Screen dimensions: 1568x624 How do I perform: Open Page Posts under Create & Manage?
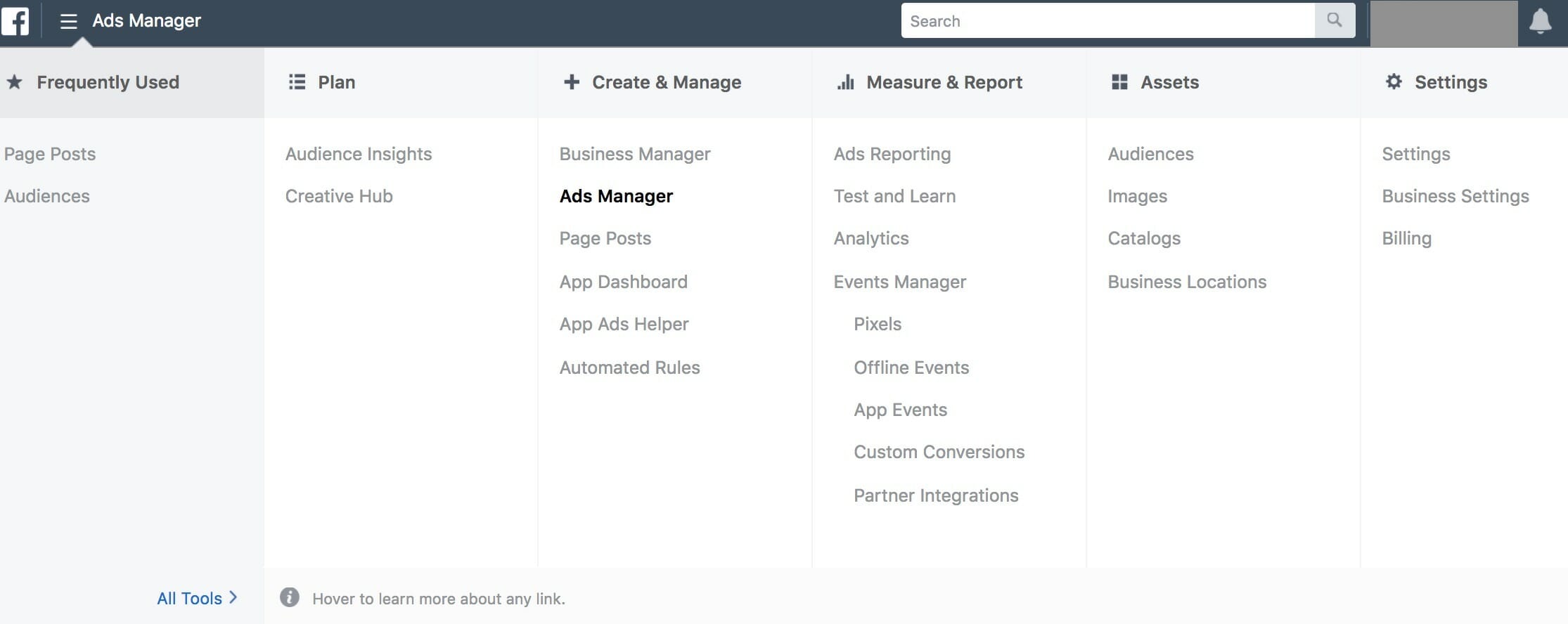pos(605,238)
